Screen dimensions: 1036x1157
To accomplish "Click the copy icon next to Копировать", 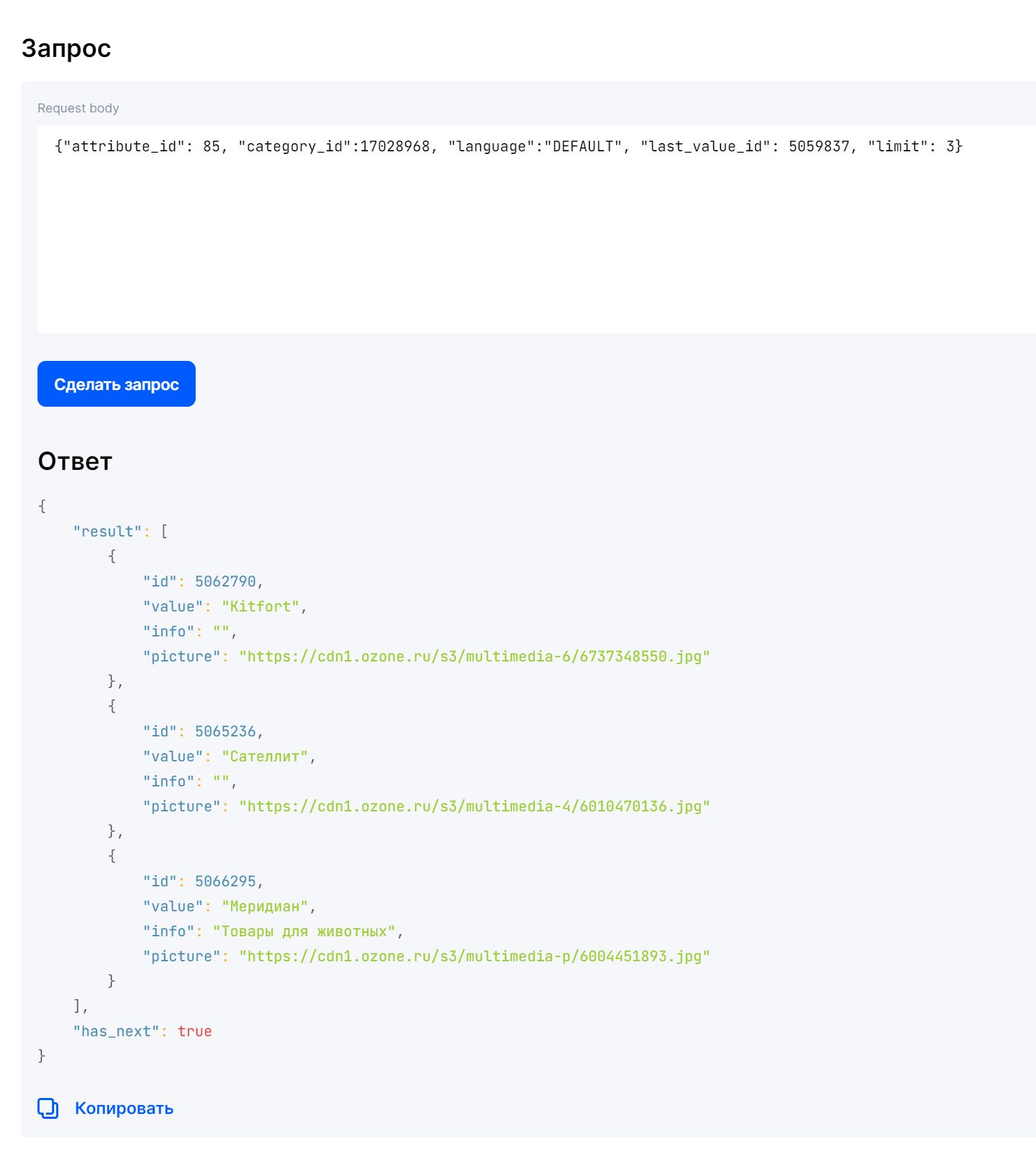I will [46, 1108].
